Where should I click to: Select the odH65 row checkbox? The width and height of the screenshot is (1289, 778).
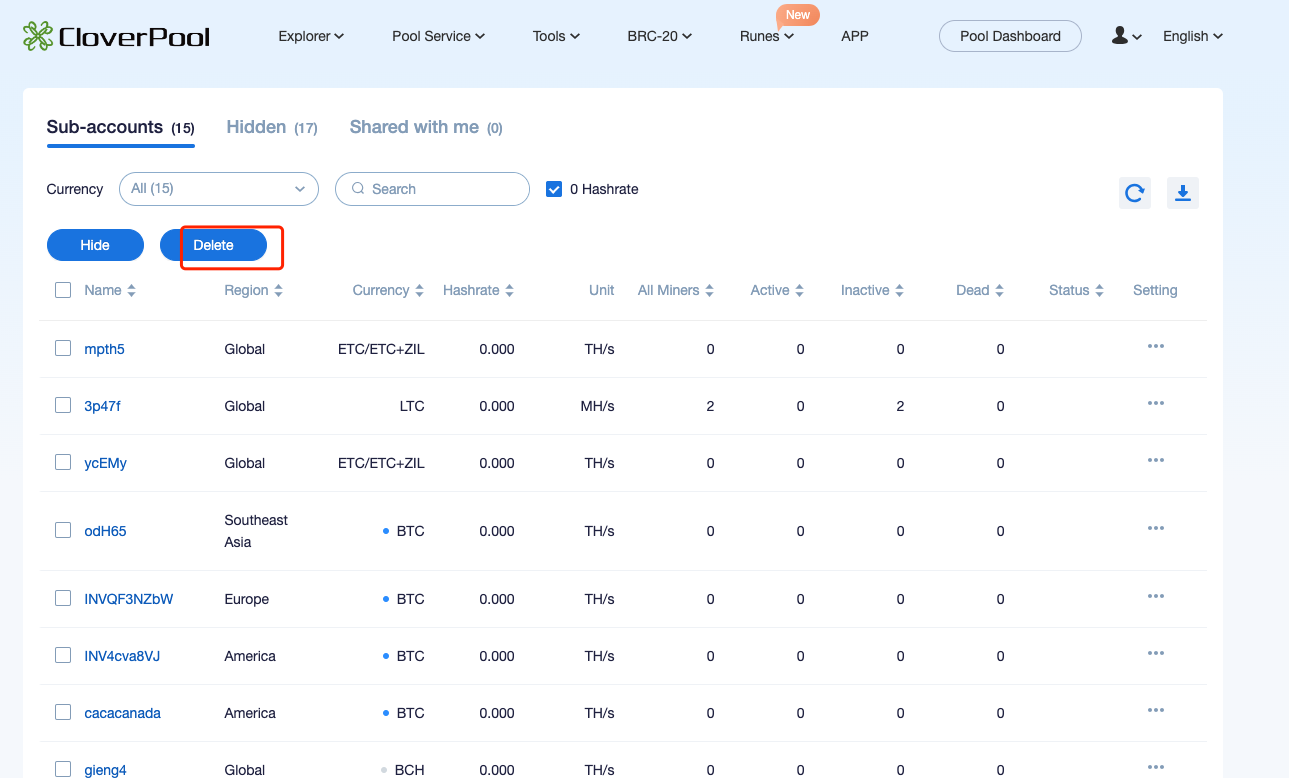click(x=63, y=530)
